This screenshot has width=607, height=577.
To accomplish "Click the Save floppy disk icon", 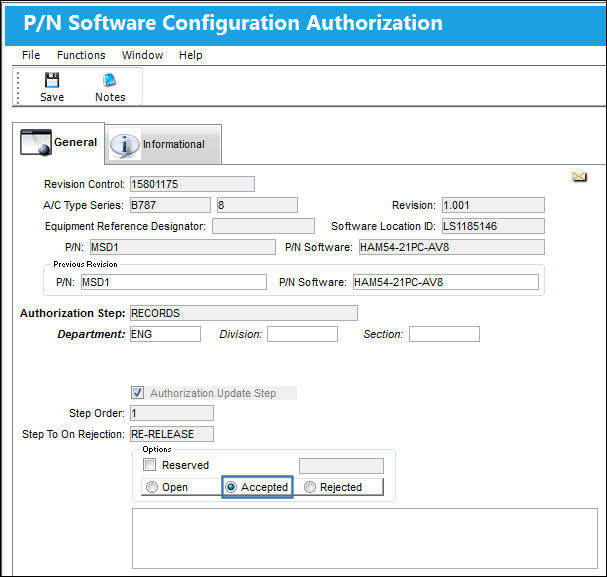I will coord(52,80).
